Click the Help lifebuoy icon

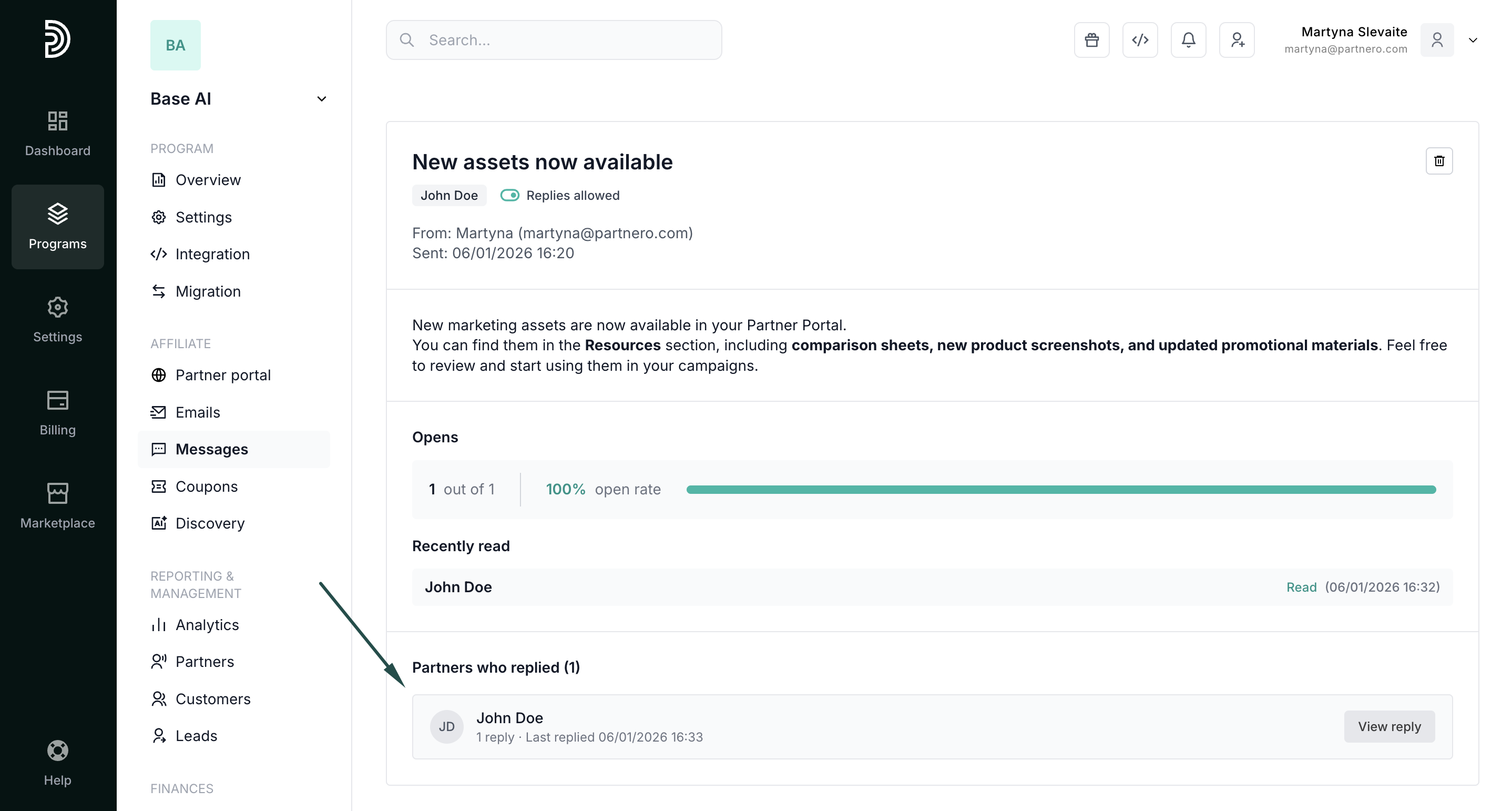pos(57,751)
